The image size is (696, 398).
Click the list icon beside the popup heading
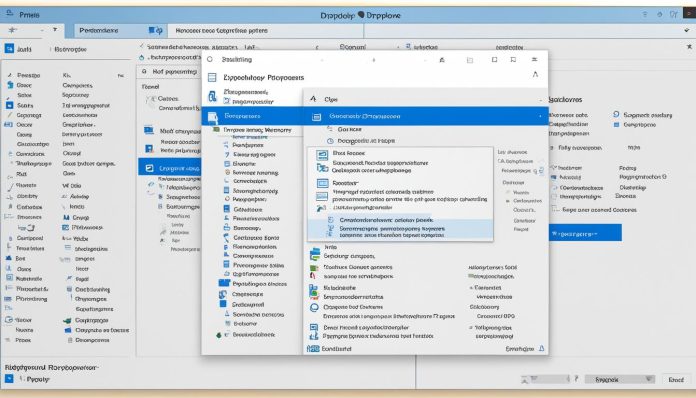click(212, 78)
